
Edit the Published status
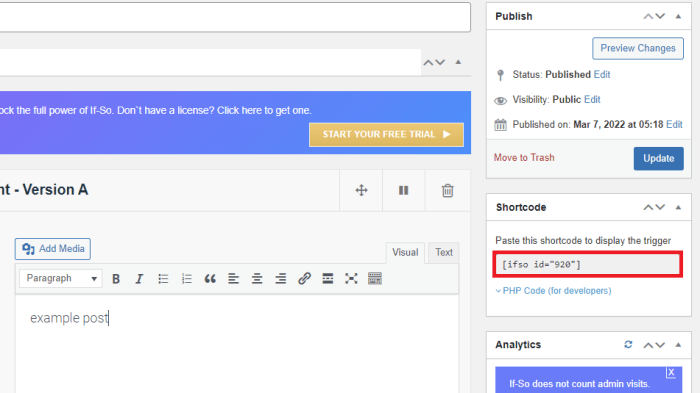click(x=602, y=75)
